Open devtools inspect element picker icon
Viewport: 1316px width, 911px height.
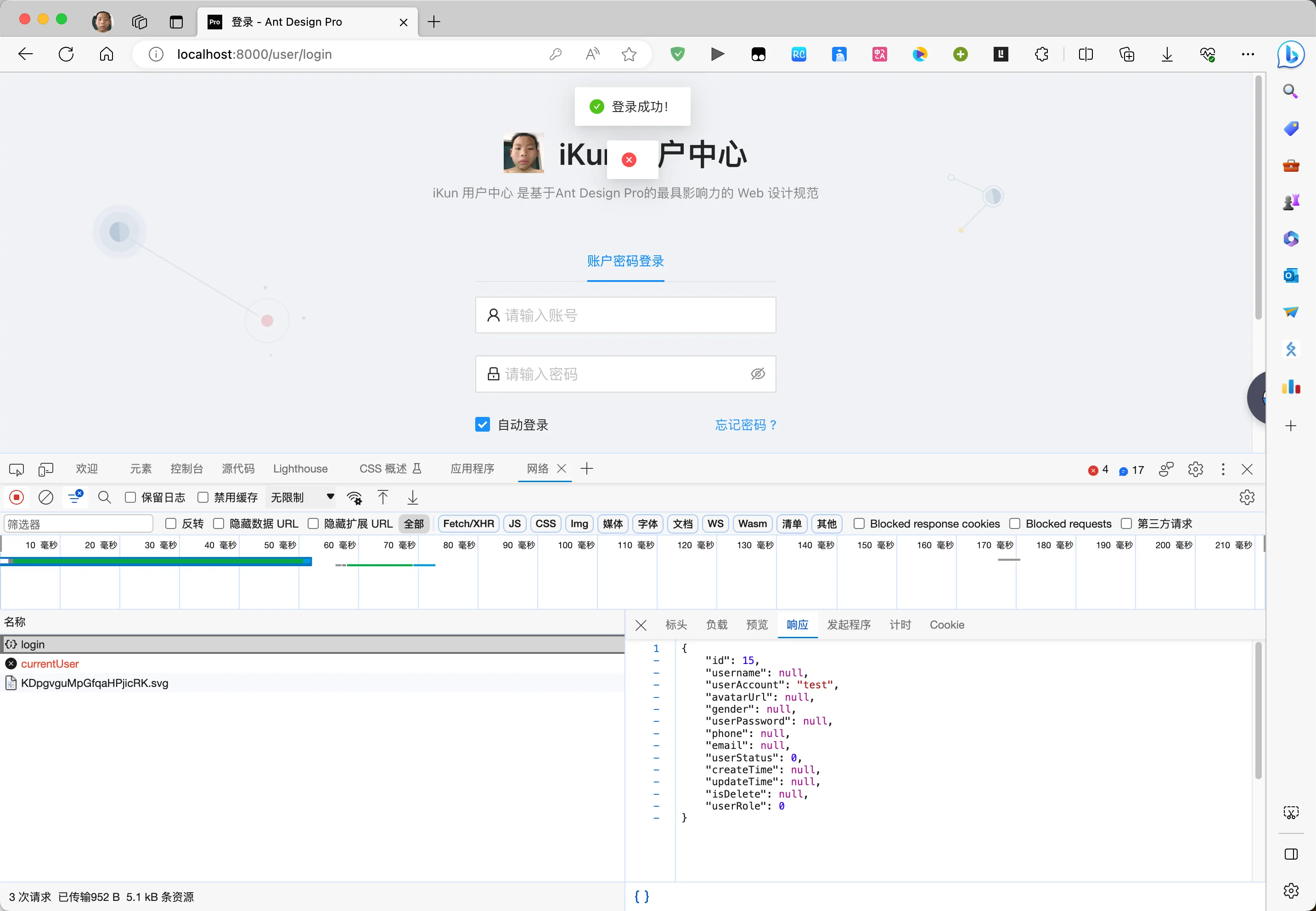[x=16, y=469]
